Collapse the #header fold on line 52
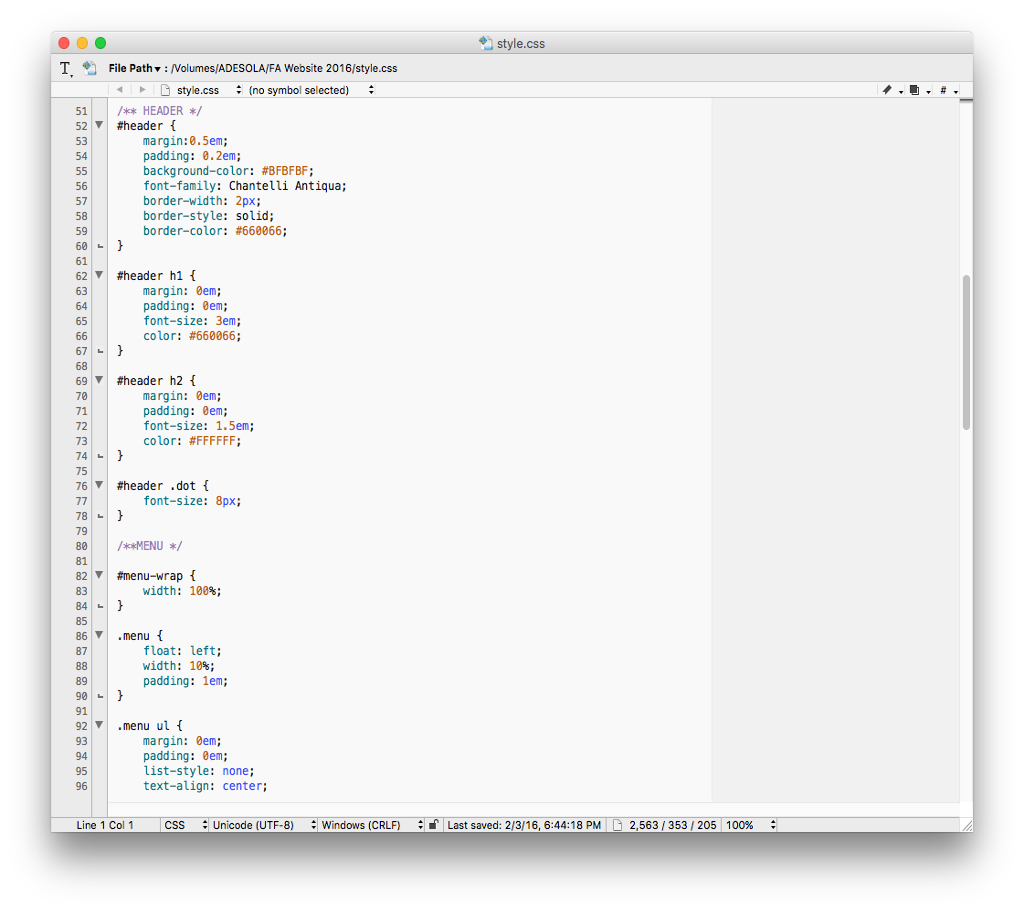The height and width of the screenshot is (912, 1024). click(99, 125)
